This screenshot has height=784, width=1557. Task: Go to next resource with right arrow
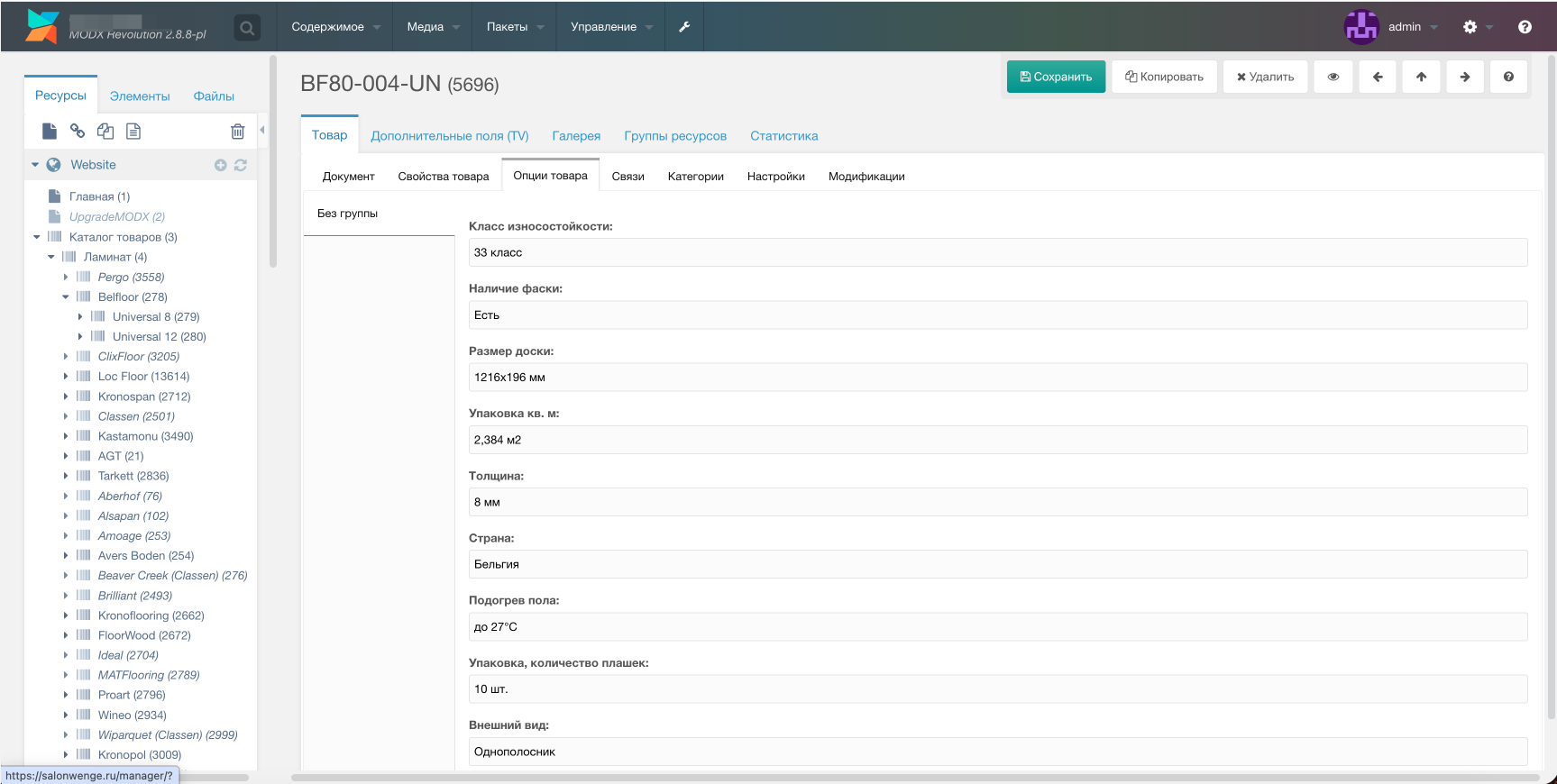[x=1465, y=77]
